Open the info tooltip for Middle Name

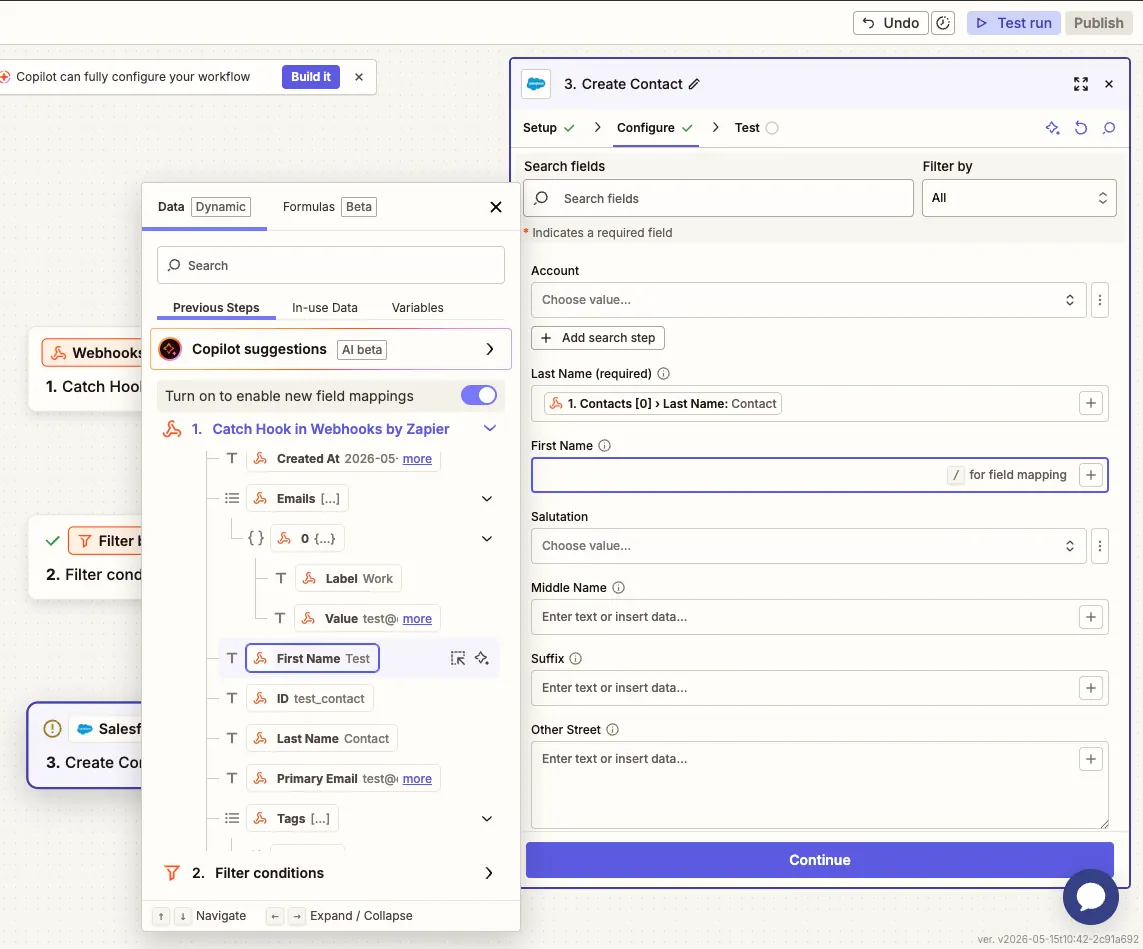tap(618, 587)
